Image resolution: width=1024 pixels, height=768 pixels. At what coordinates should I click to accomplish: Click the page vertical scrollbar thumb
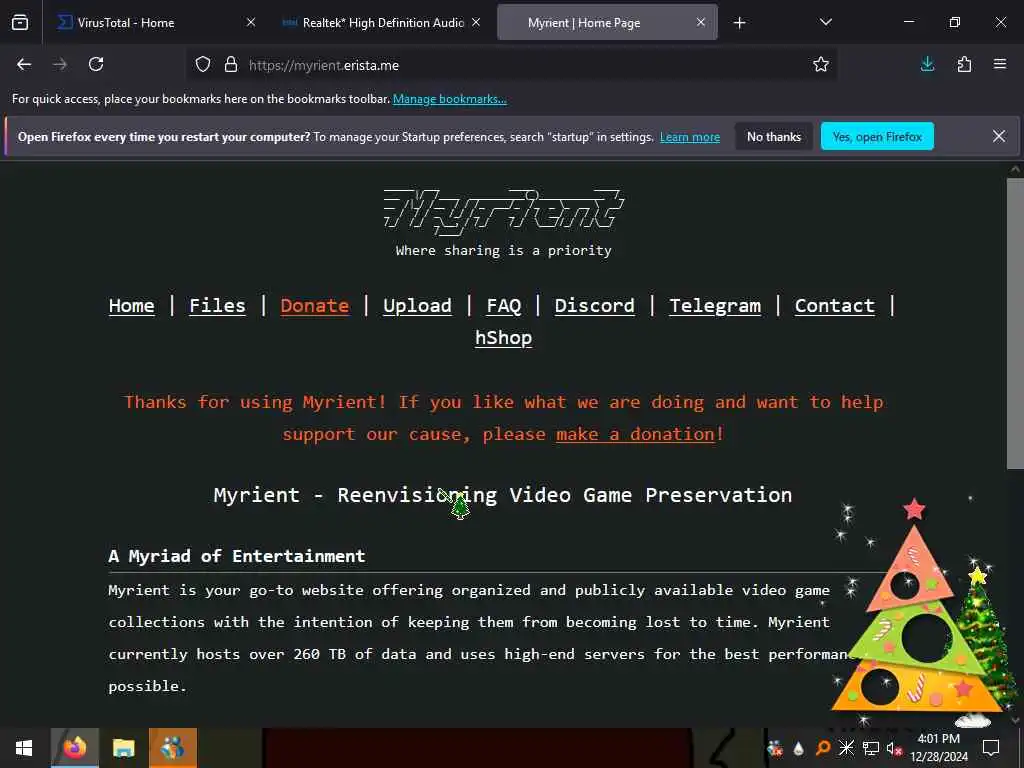[x=1015, y=323]
